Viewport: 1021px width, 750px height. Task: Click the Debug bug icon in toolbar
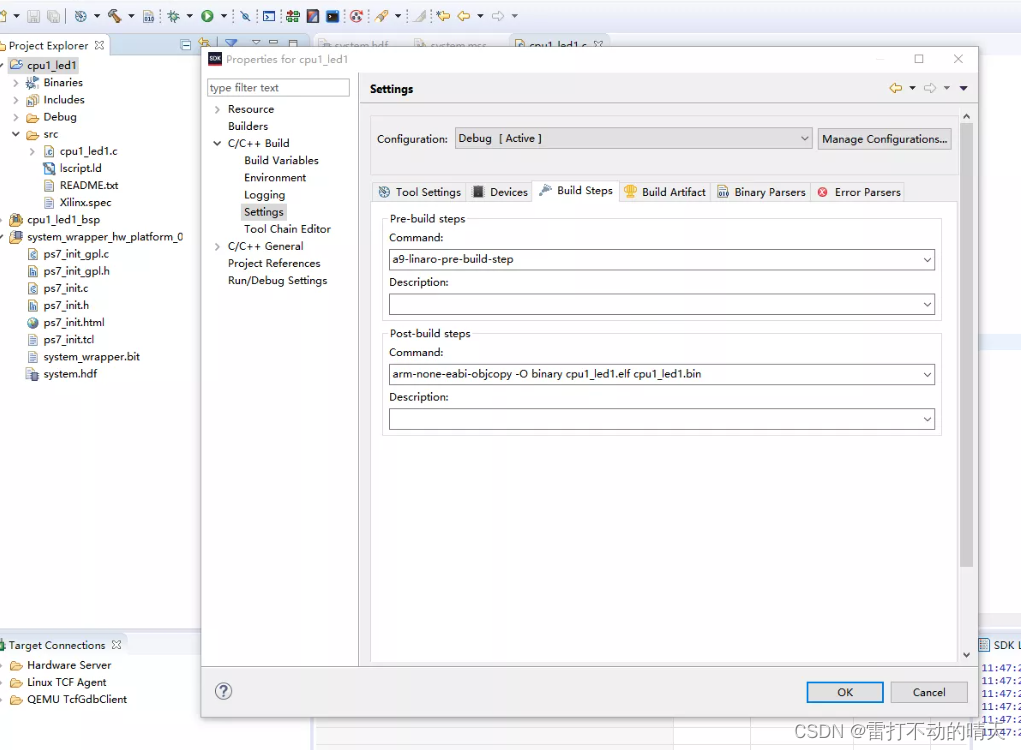coord(174,16)
